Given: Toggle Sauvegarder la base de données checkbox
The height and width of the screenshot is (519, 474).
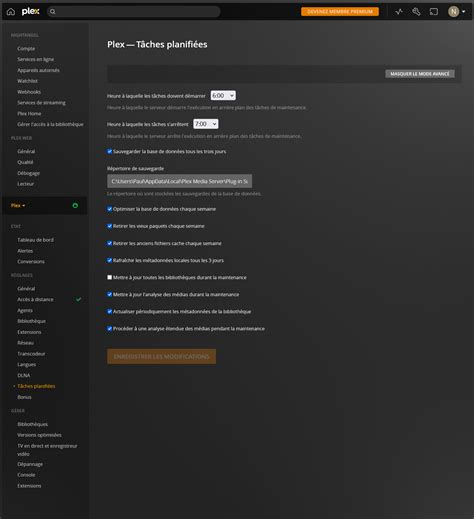Looking at the screenshot, I should click(110, 151).
